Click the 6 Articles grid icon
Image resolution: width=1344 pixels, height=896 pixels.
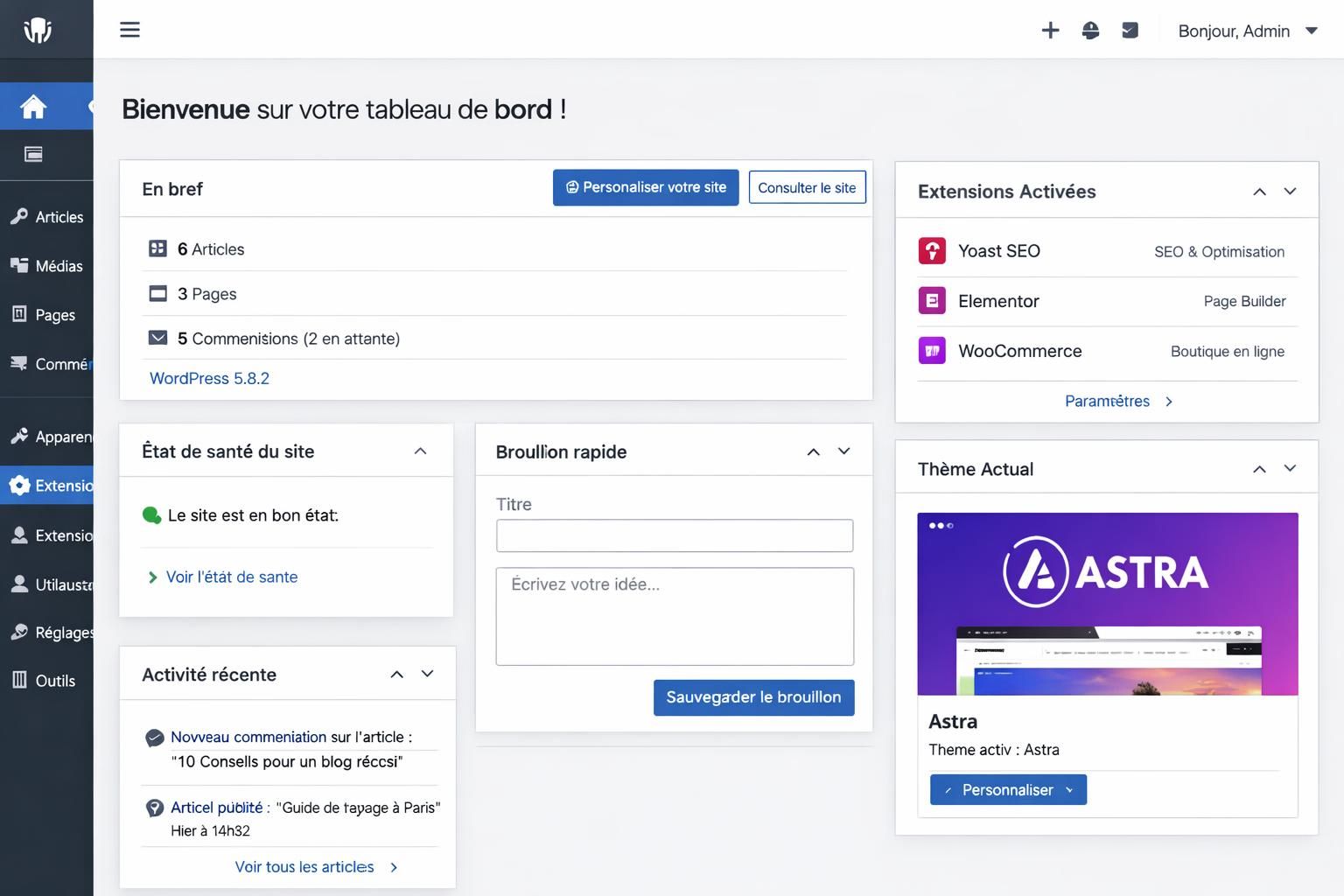[x=157, y=248]
